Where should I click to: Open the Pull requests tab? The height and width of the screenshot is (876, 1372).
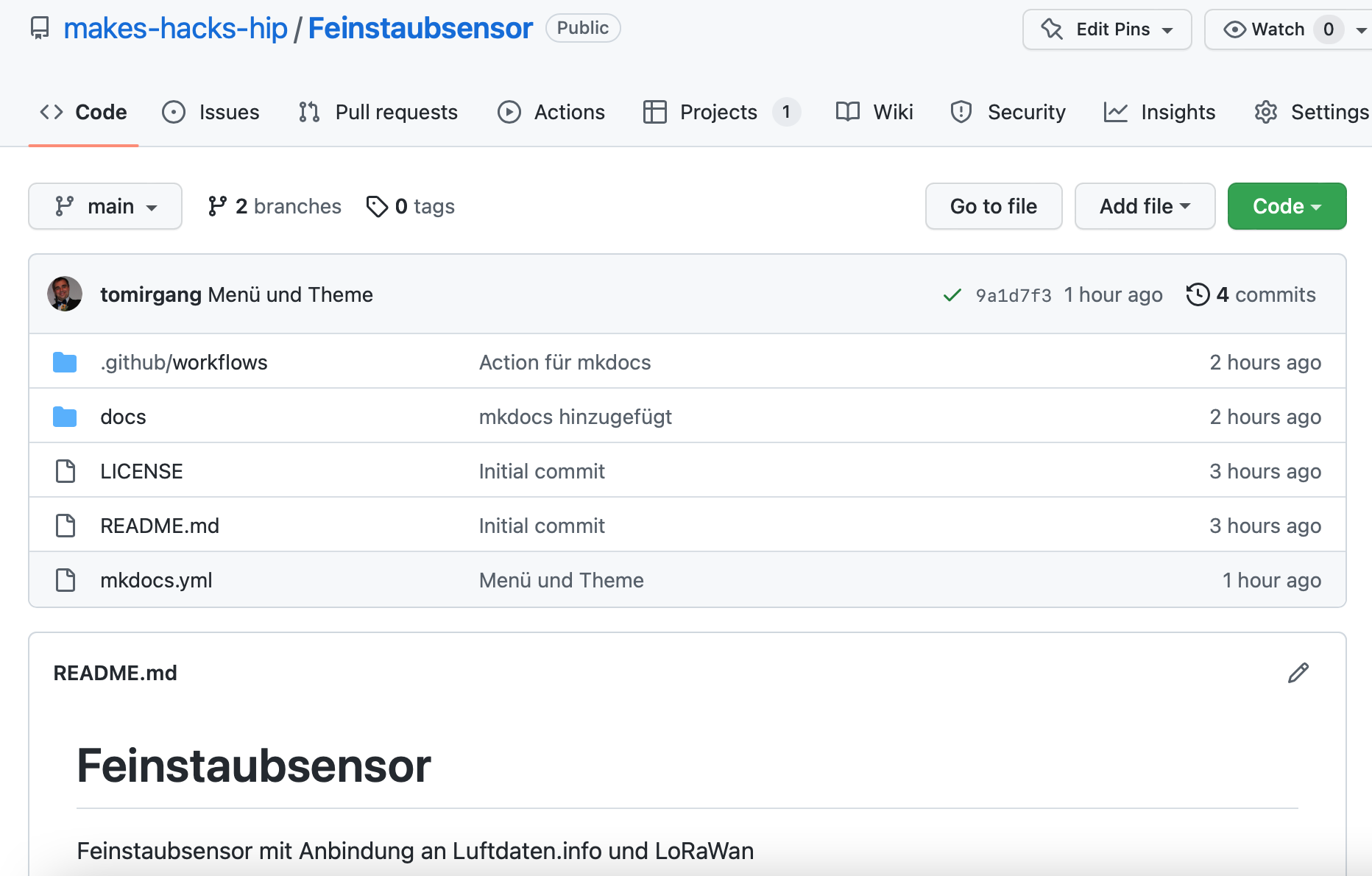[x=378, y=112]
